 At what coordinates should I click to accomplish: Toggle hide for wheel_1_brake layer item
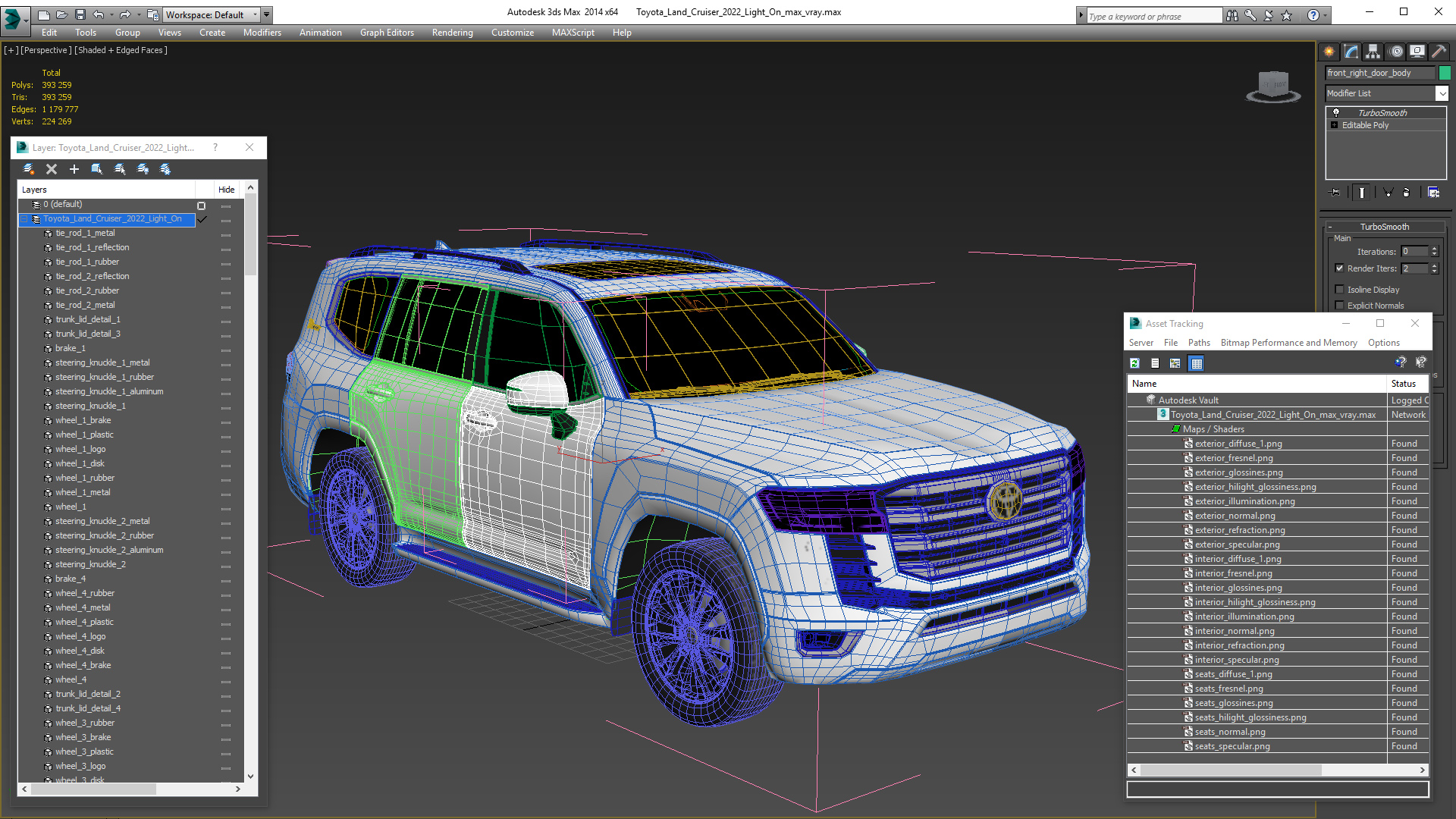(x=226, y=421)
